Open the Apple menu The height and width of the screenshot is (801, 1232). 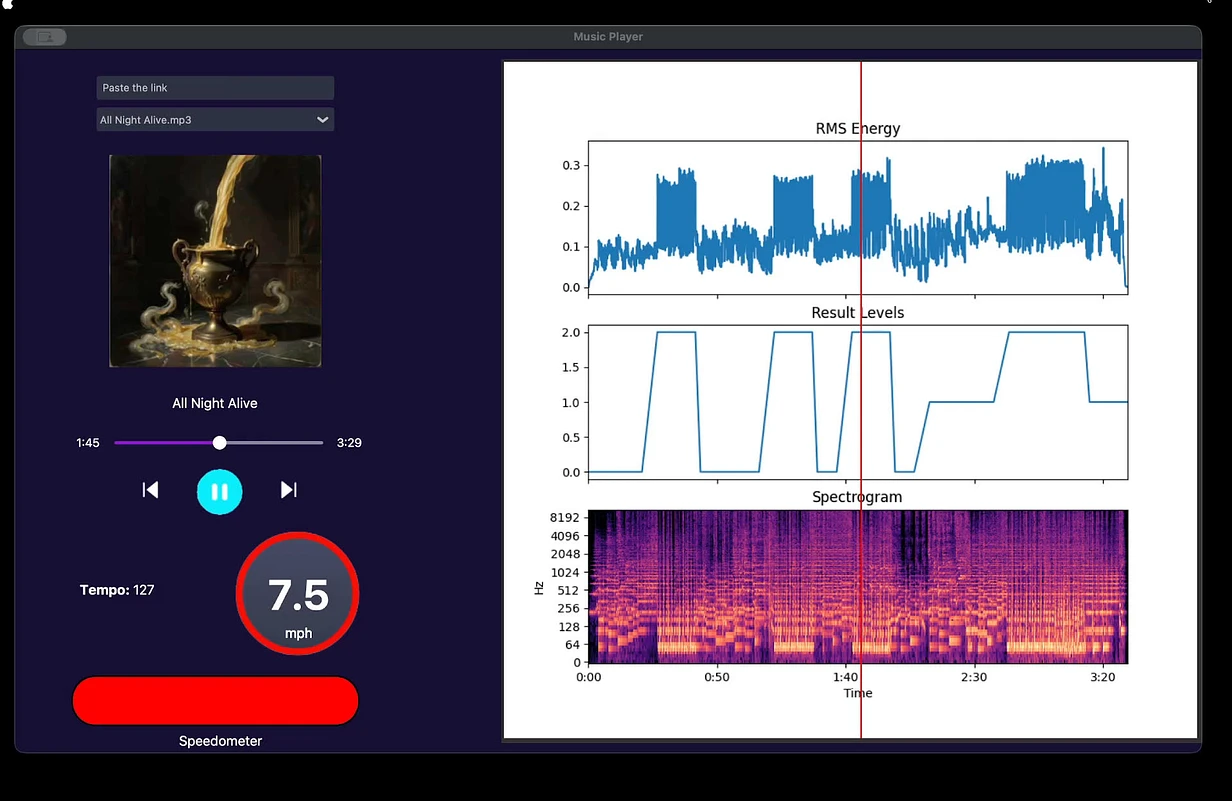coord(6,4)
